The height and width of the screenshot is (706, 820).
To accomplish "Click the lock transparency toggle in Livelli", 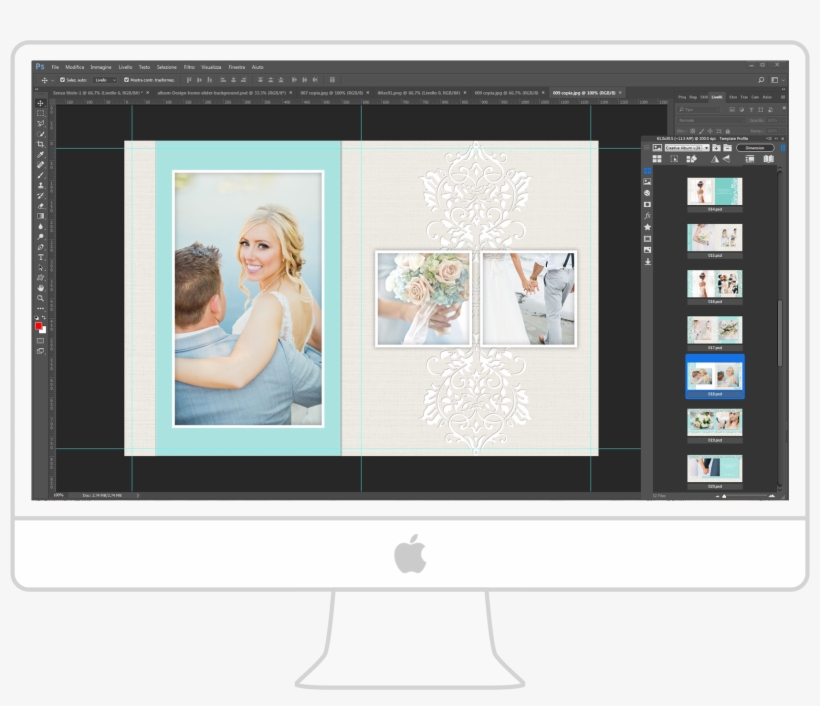I will [692, 131].
